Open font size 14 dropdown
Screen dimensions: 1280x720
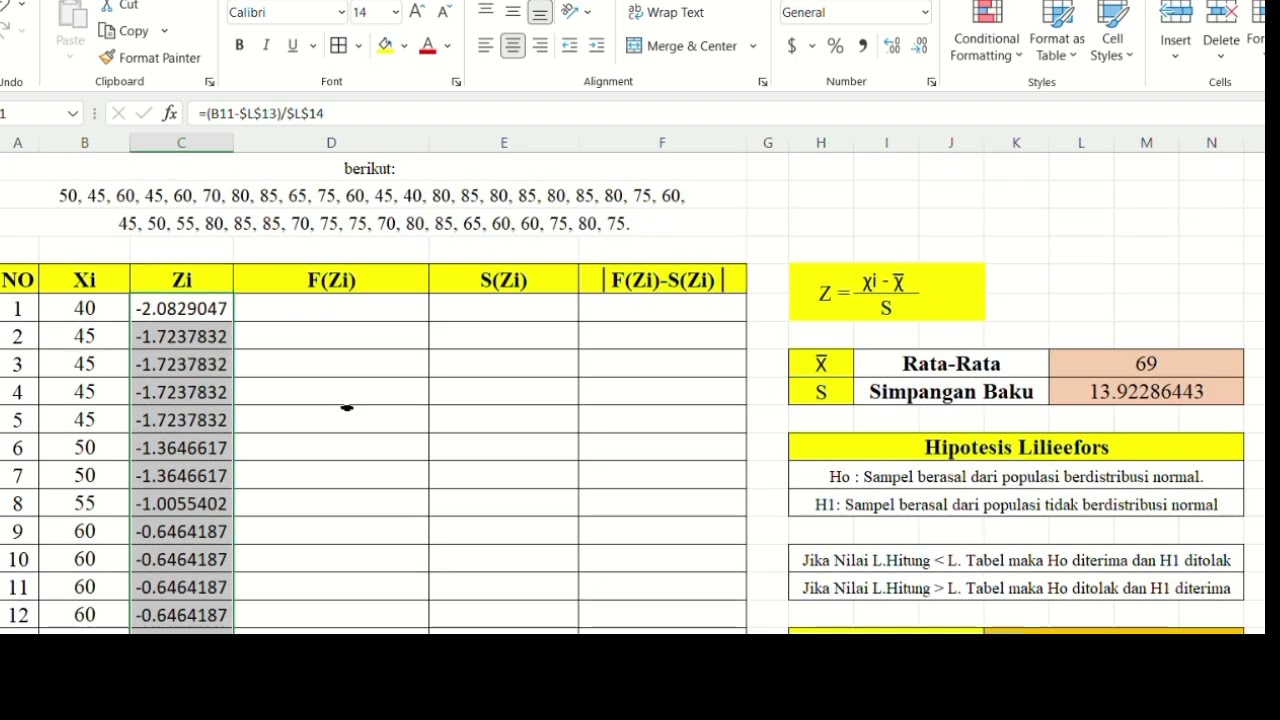(x=395, y=13)
